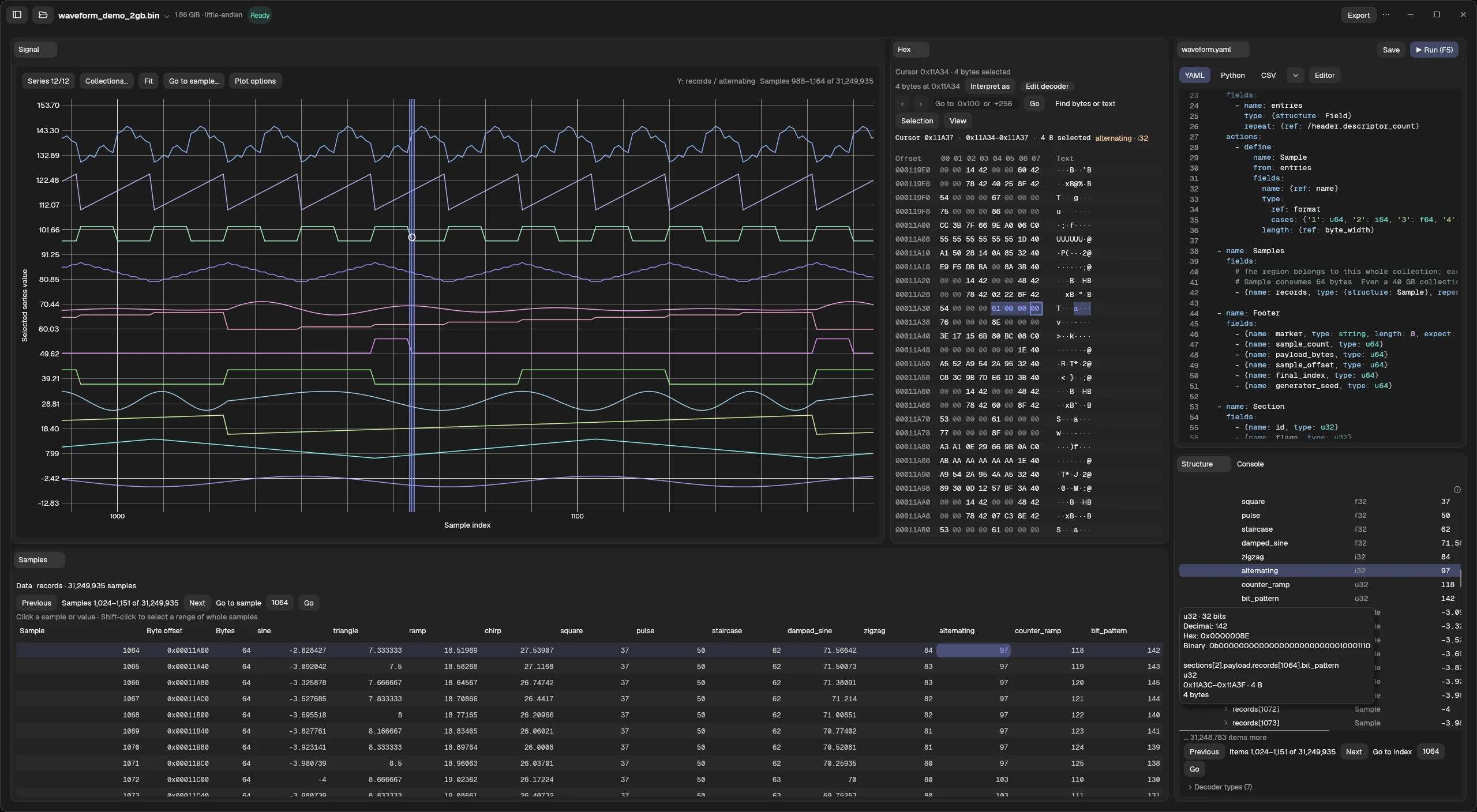Expand Decoder types (7) section
Screen dimensions: 1477x812
(1219, 787)
